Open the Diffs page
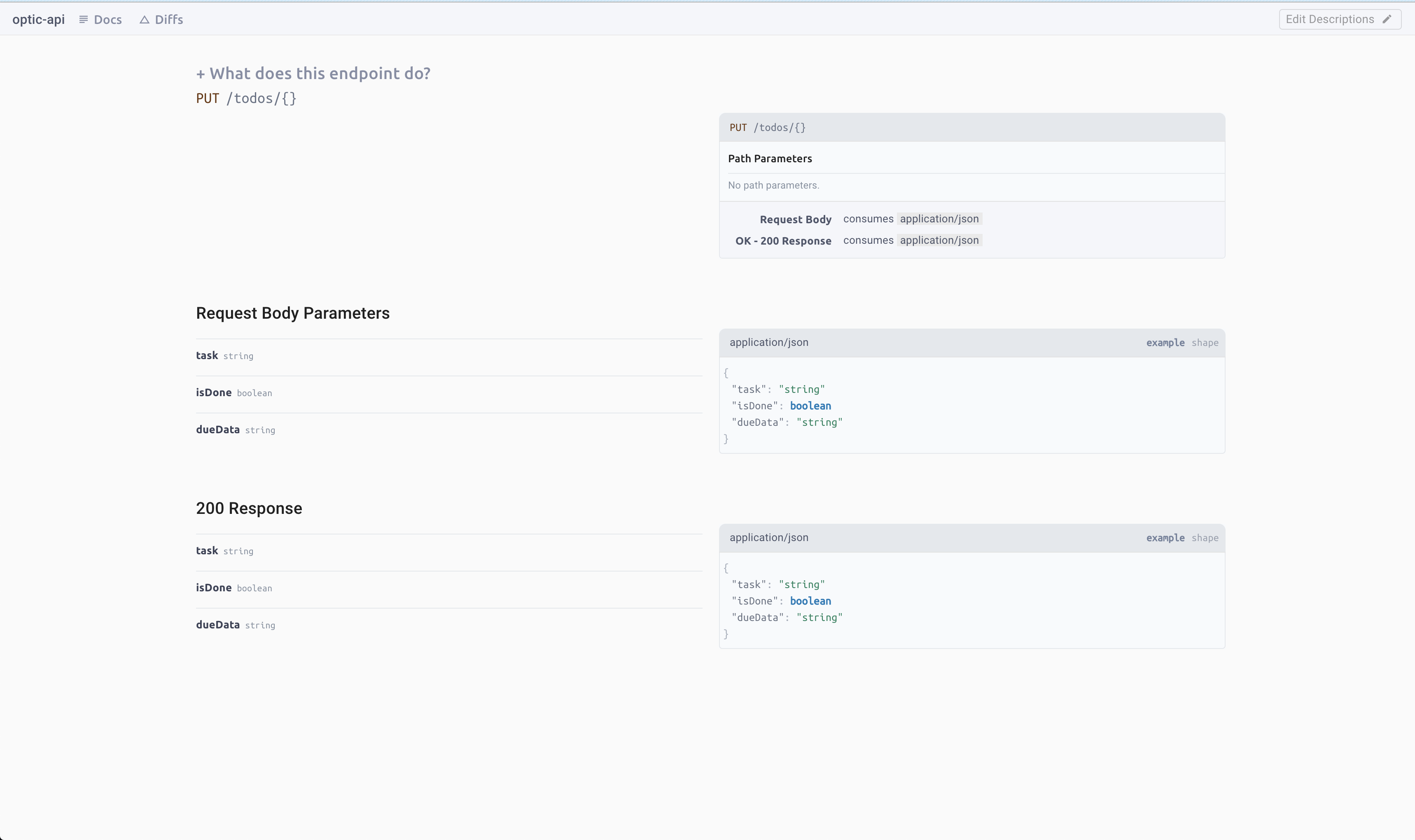The image size is (1415, 840). point(168,19)
